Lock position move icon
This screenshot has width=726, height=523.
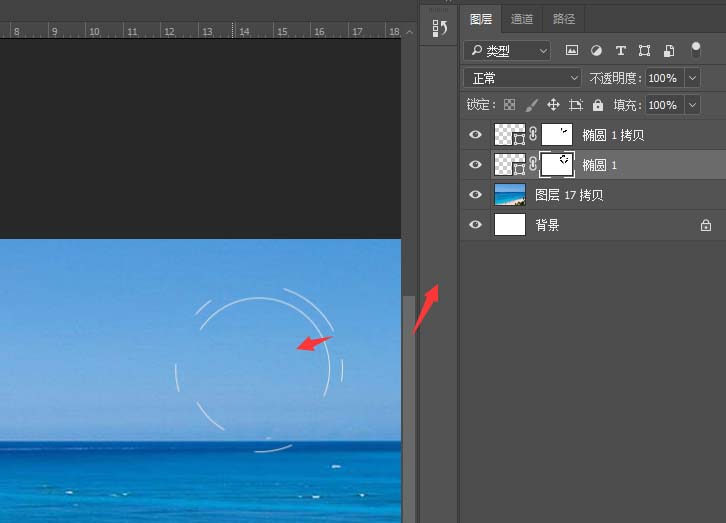pyautogui.click(x=553, y=105)
